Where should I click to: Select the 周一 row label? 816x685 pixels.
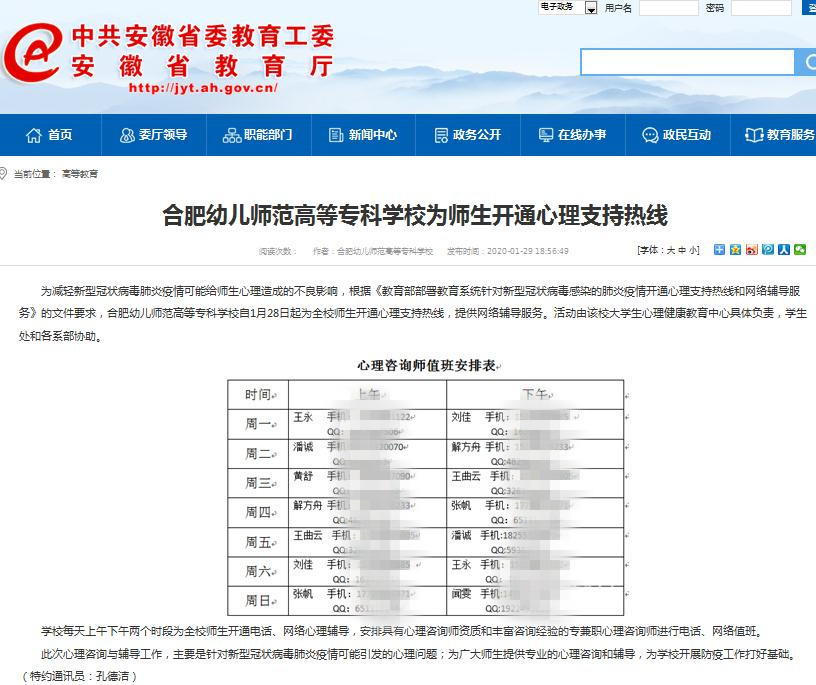pyautogui.click(x=258, y=424)
